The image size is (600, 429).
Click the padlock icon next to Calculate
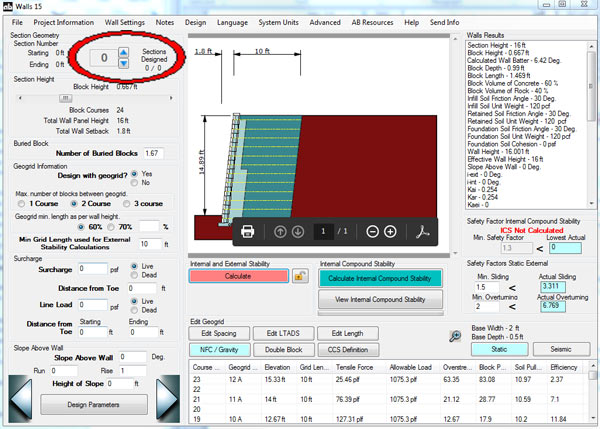[x=300, y=276]
